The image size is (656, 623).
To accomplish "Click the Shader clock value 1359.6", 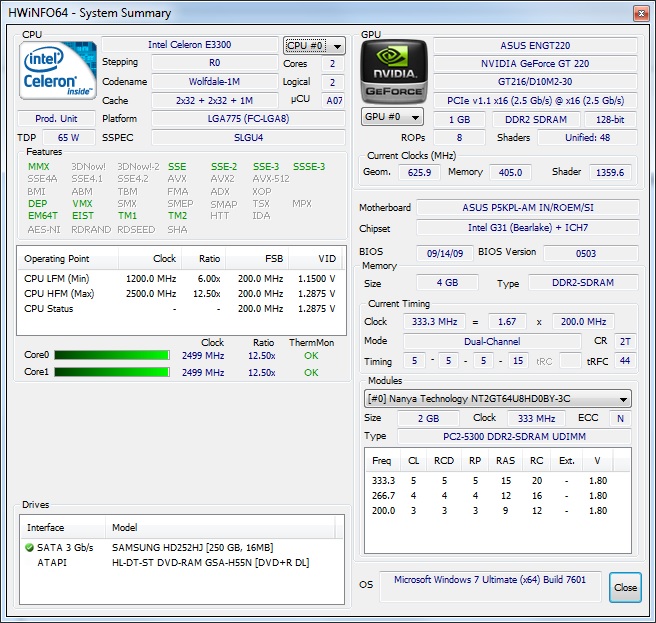I will click(610, 172).
